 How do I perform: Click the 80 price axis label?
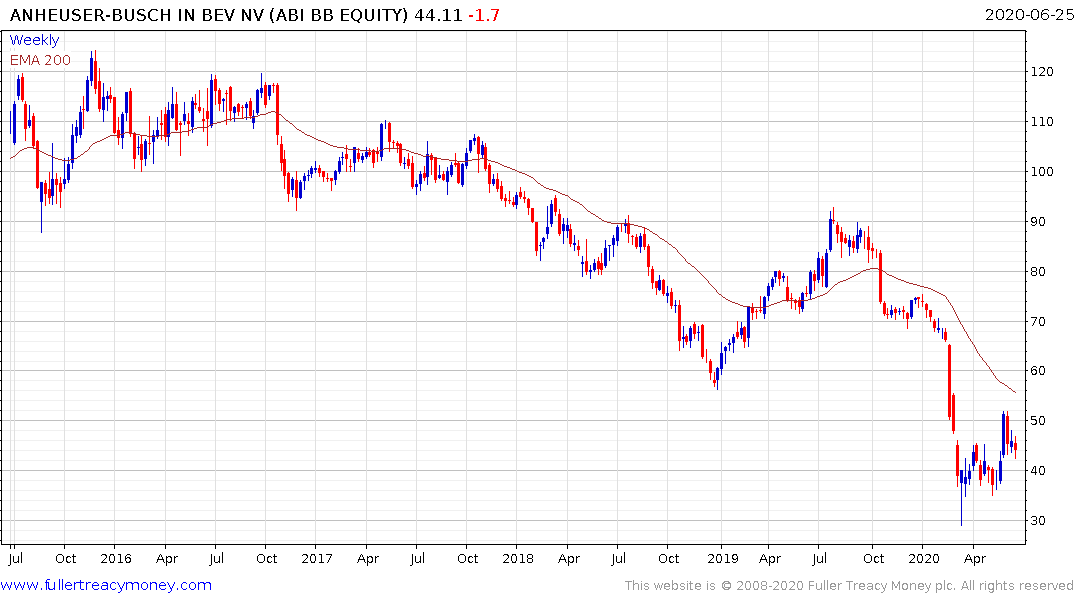coord(1038,272)
